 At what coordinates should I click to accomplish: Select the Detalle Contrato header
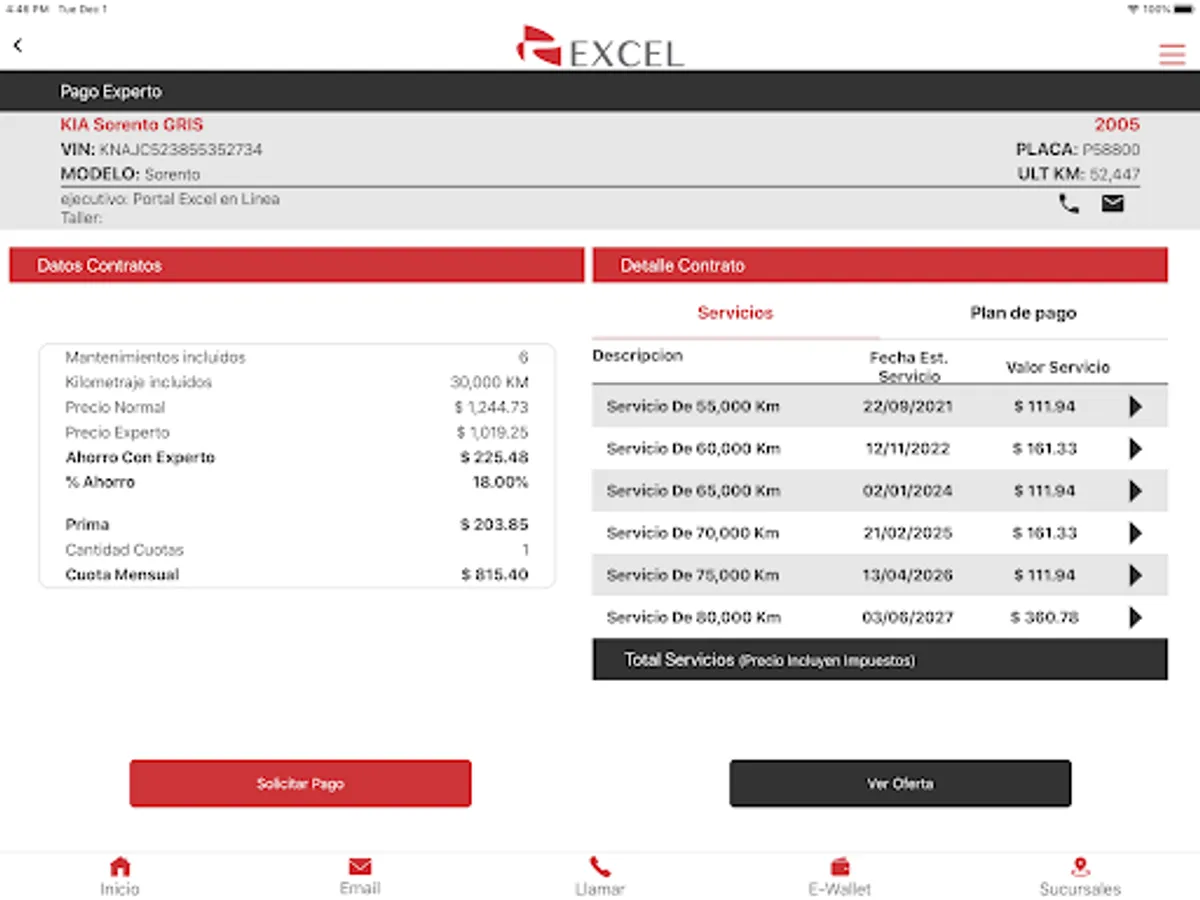click(880, 266)
